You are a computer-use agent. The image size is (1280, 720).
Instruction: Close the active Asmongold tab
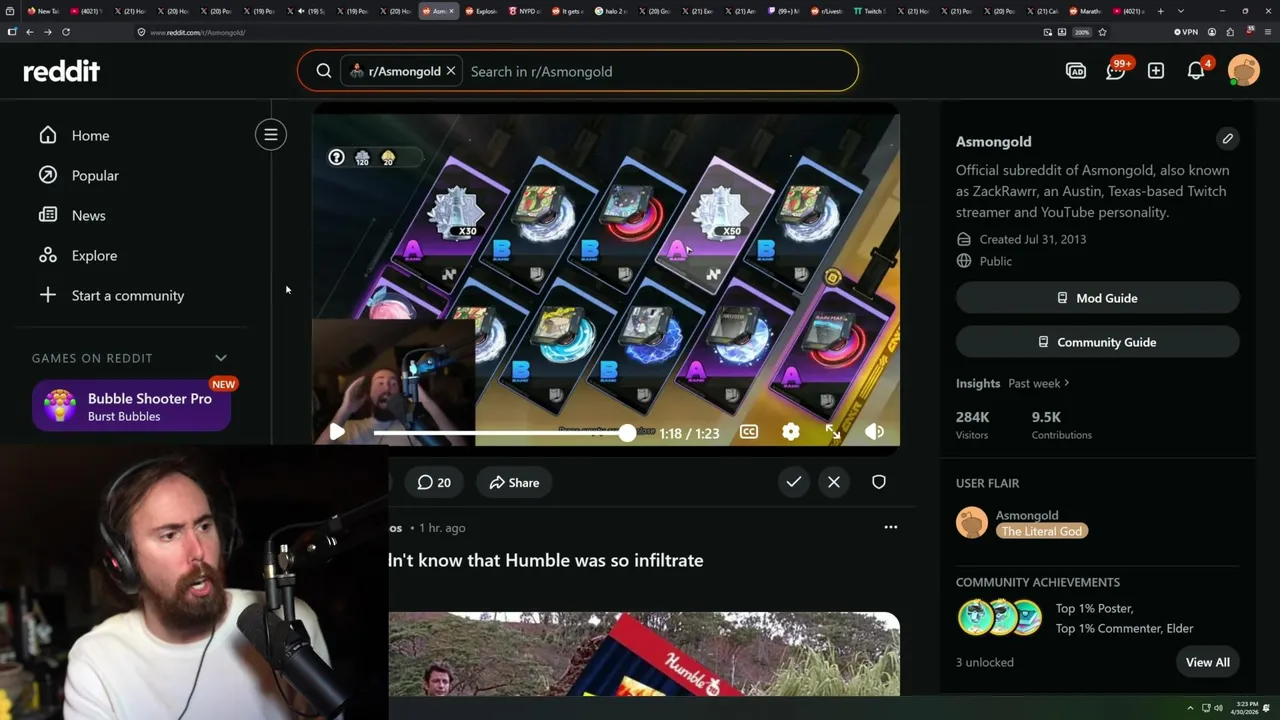click(452, 11)
